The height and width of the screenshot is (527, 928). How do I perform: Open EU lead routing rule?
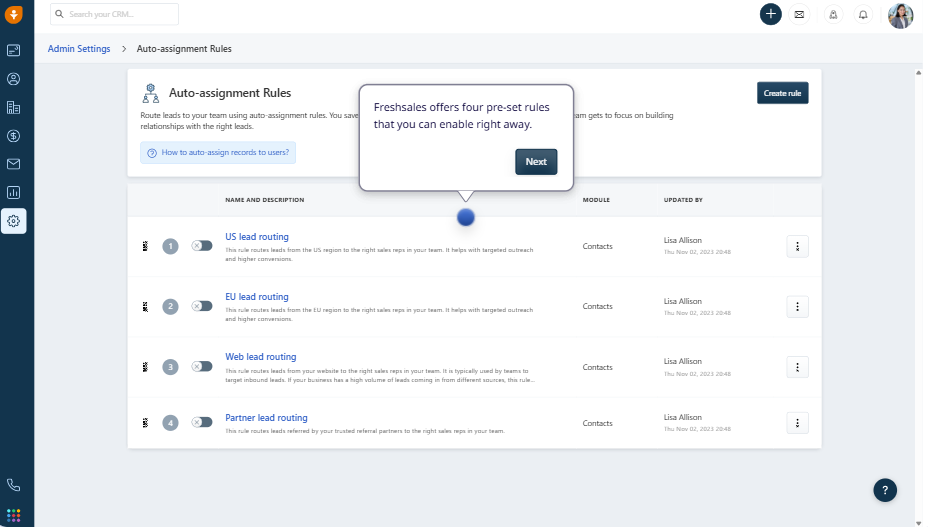(257, 297)
